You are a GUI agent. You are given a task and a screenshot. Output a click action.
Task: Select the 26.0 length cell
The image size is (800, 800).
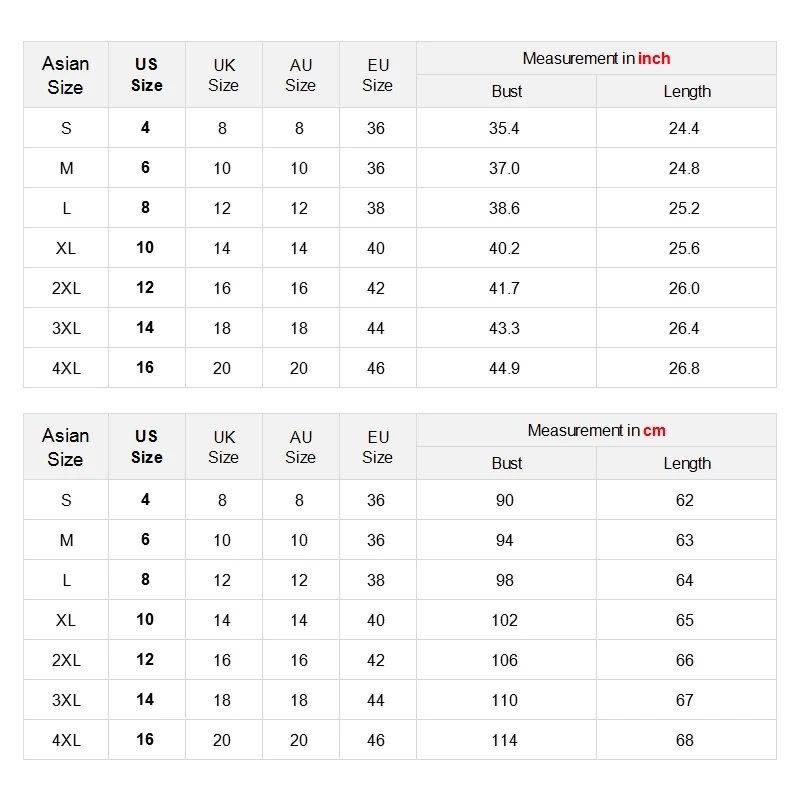pos(684,289)
